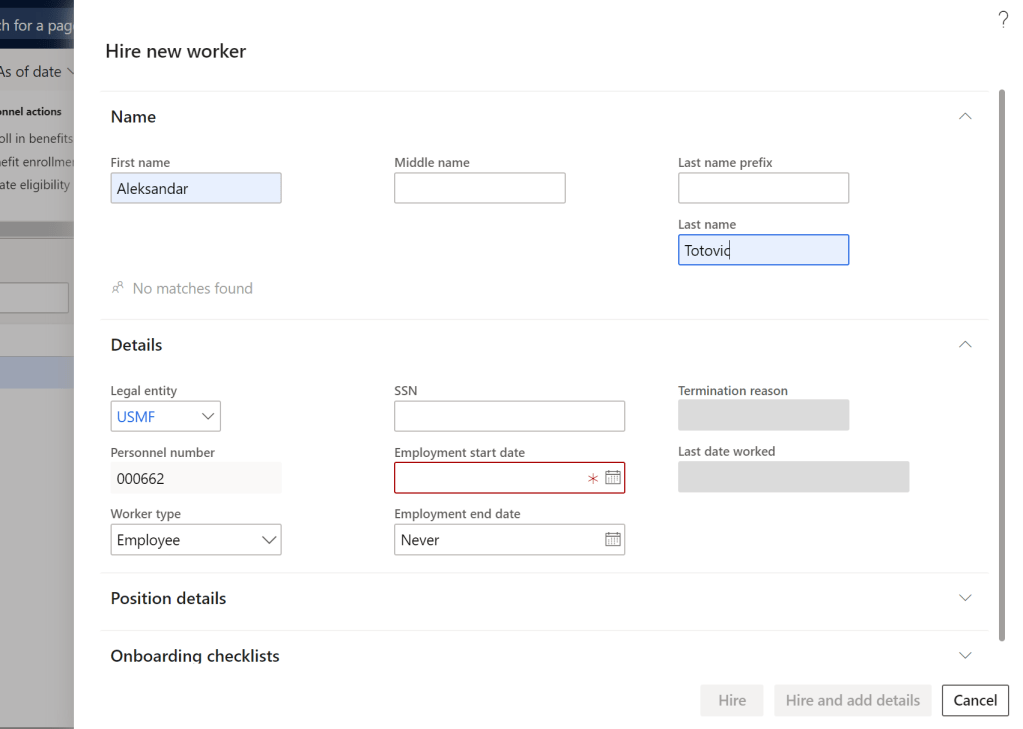Viewport: 1023px width, 729px height.
Task: Click the help question mark icon
Action: click(1003, 20)
